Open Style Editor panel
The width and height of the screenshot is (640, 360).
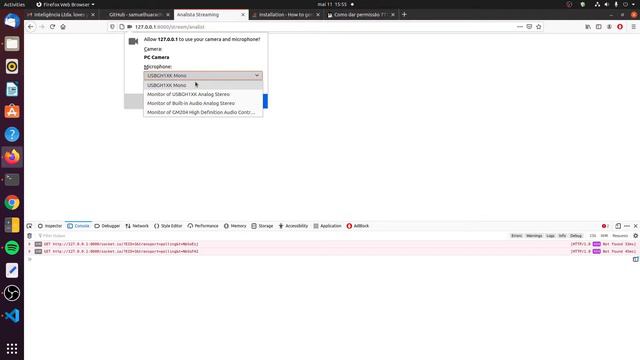[168, 226]
